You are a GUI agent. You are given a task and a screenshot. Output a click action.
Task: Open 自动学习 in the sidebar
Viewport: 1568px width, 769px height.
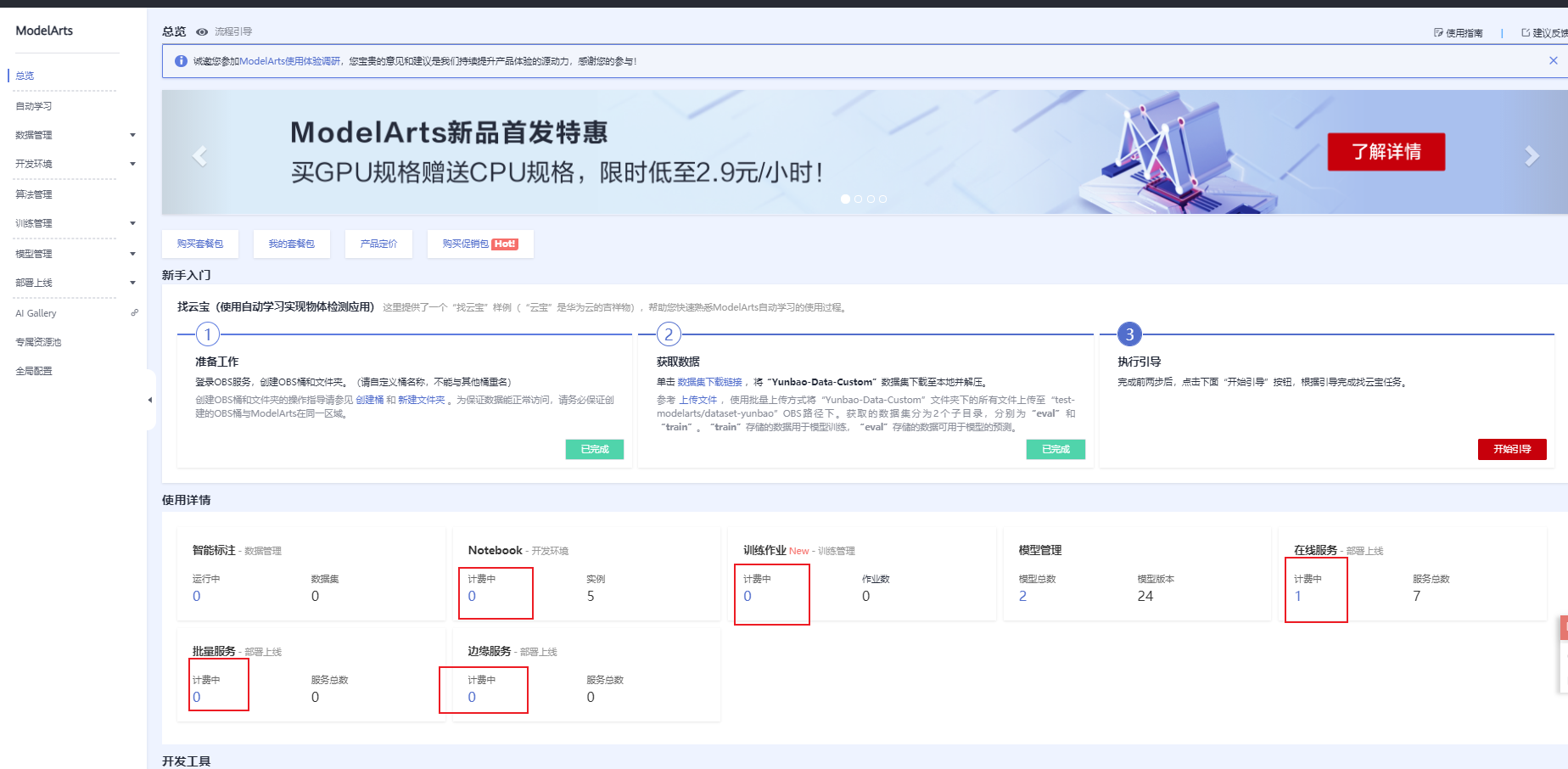tap(34, 106)
